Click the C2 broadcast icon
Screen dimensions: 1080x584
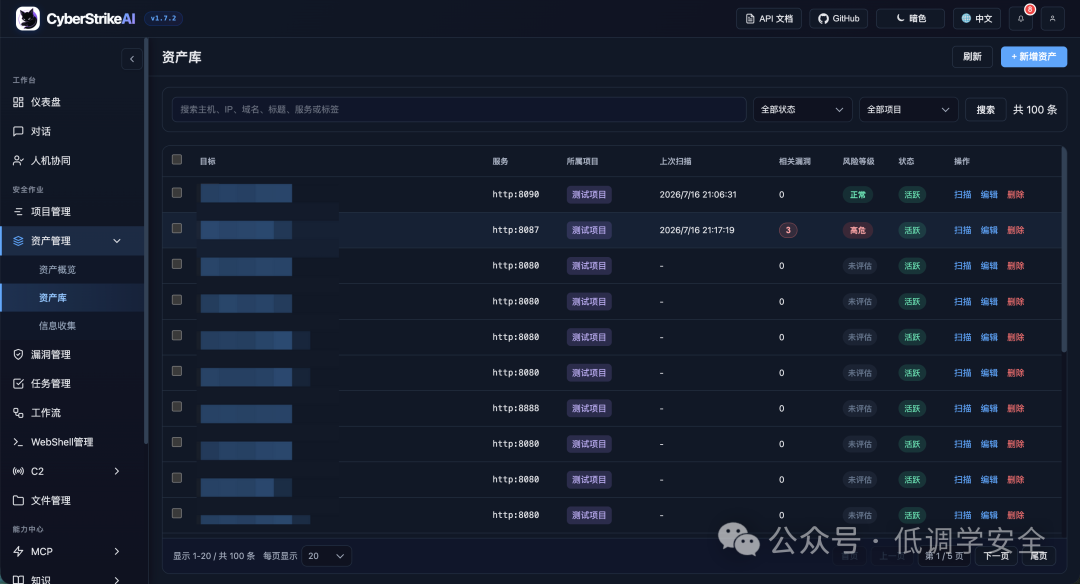pyautogui.click(x=19, y=471)
